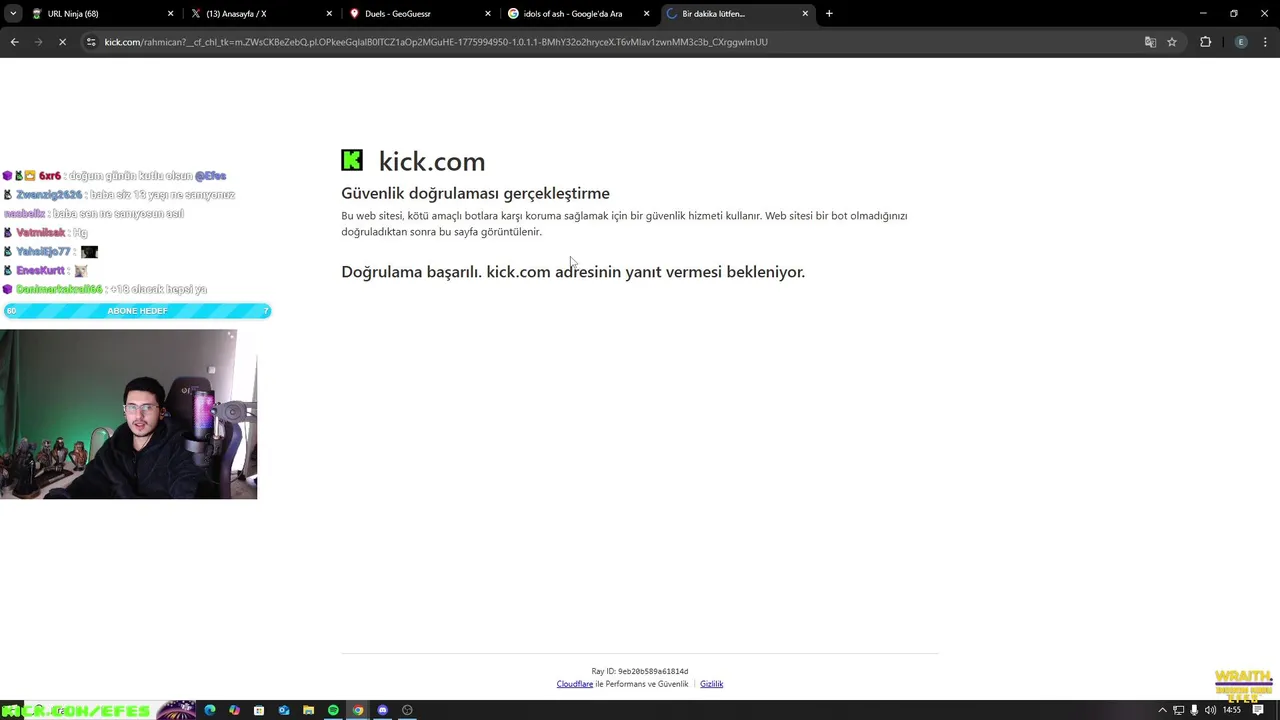Open Microsoft Store from the taskbar
The width and height of the screenshot is (1280, 720).
pyautogui.click(x=259, y=710)
